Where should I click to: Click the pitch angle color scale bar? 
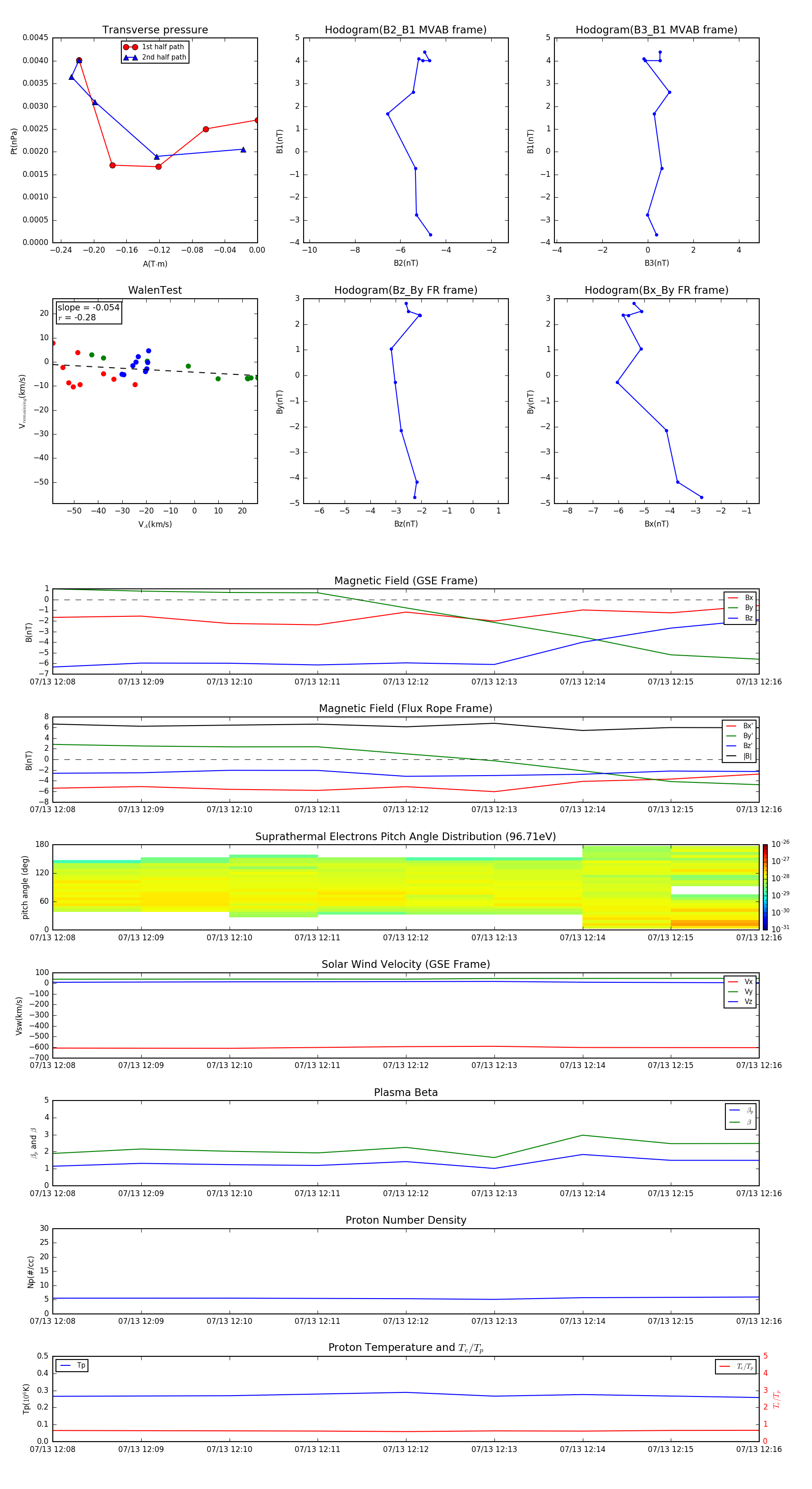pyautogui.click(x=765, y=887)
